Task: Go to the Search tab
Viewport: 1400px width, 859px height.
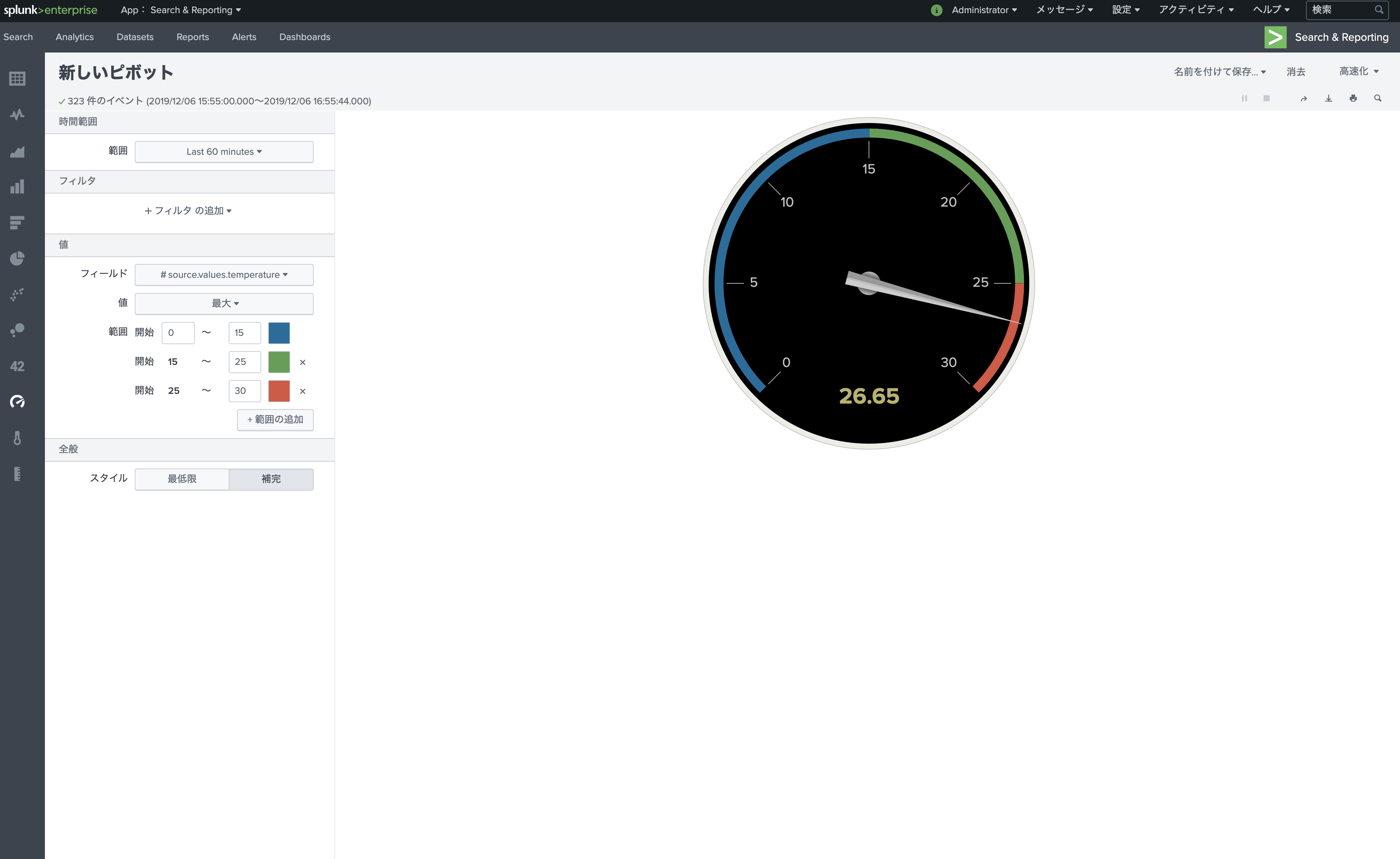Action: [18, 38]
